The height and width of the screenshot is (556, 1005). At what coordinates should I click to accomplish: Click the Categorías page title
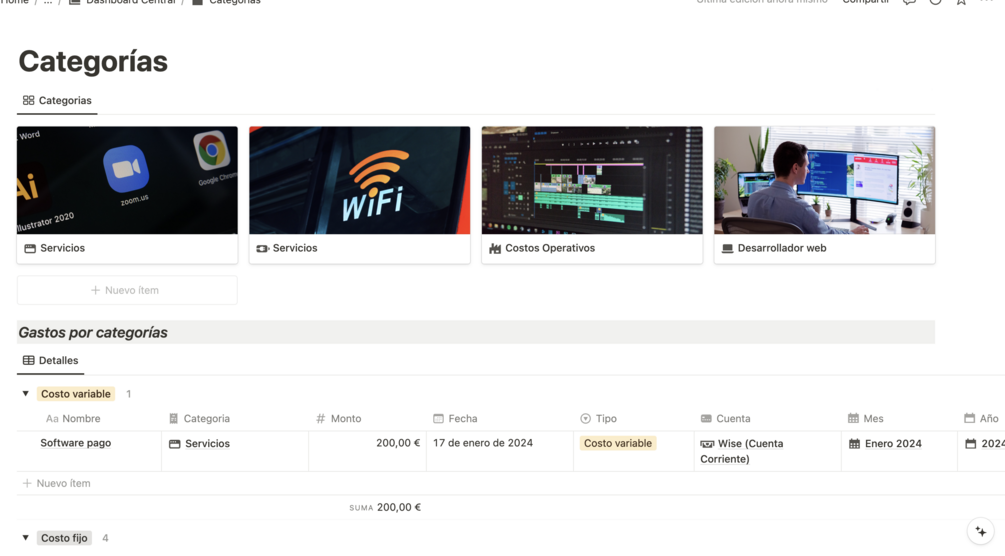click(x=93, y=62)
